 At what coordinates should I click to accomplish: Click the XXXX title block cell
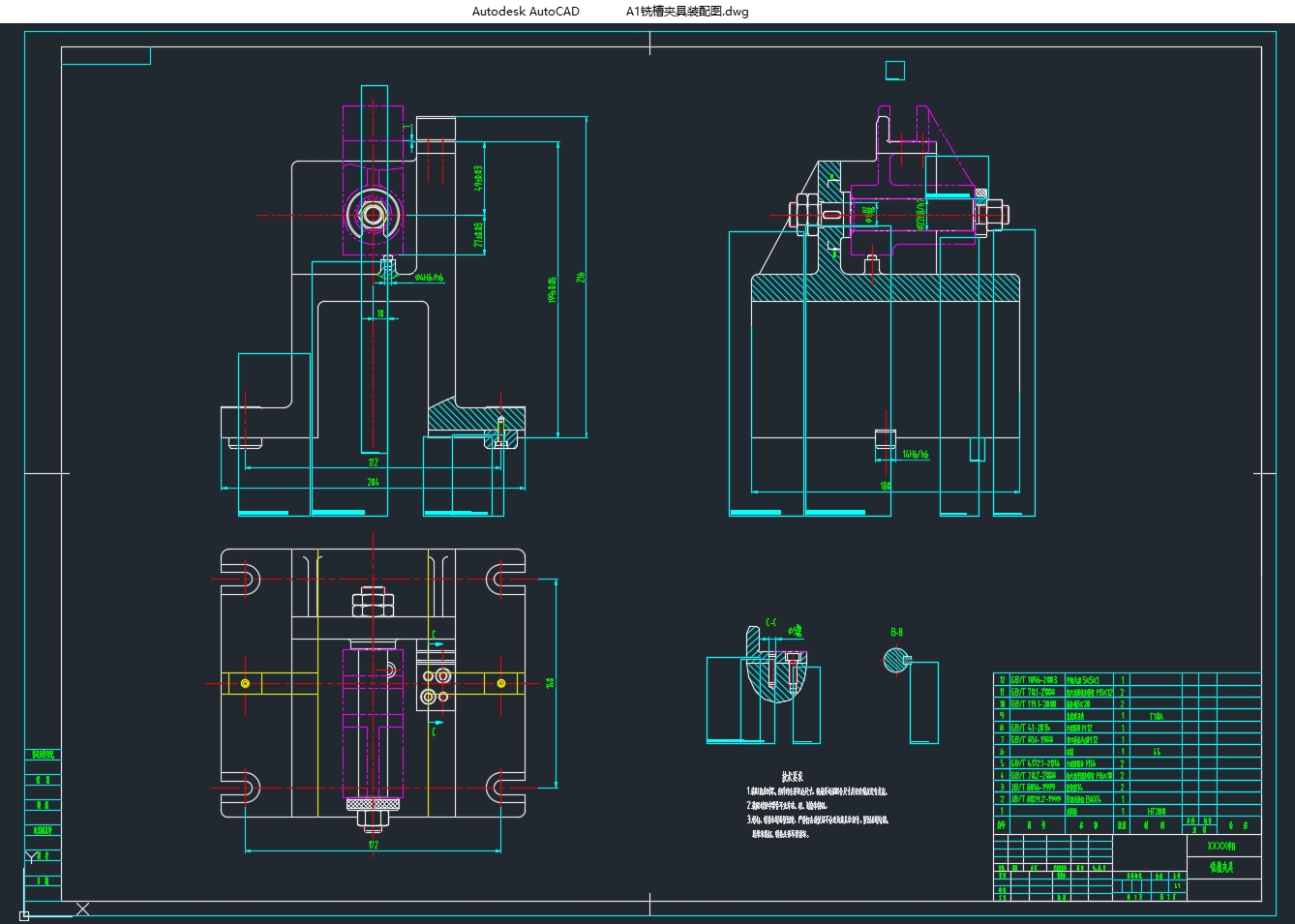point(1222,846)
